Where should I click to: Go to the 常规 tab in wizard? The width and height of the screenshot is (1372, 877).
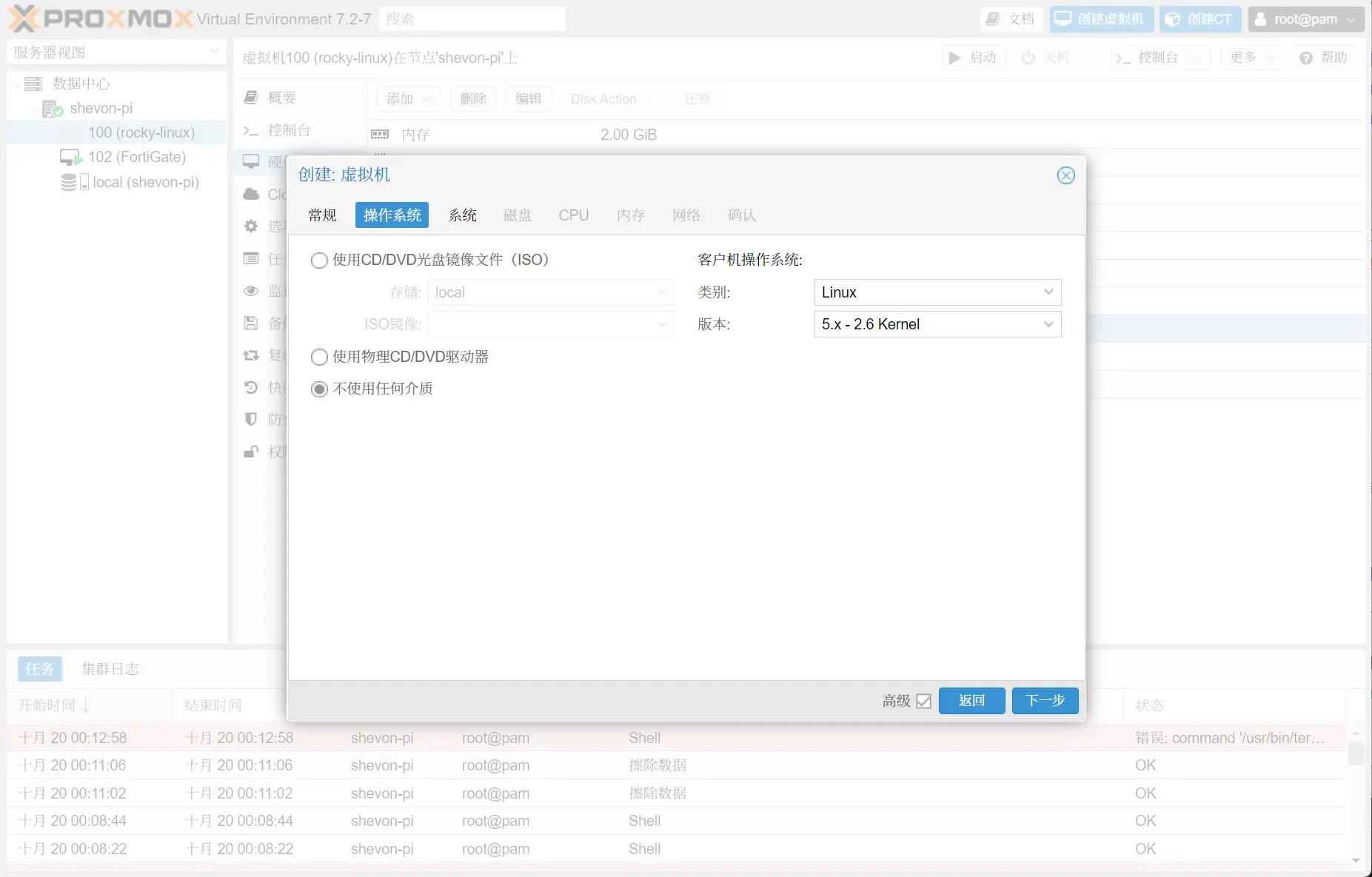point(322,215)
